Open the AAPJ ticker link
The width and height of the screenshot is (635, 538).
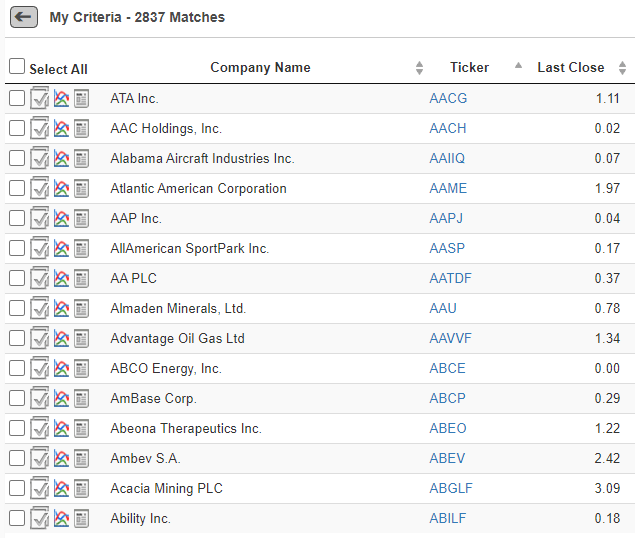coord(446,218)
